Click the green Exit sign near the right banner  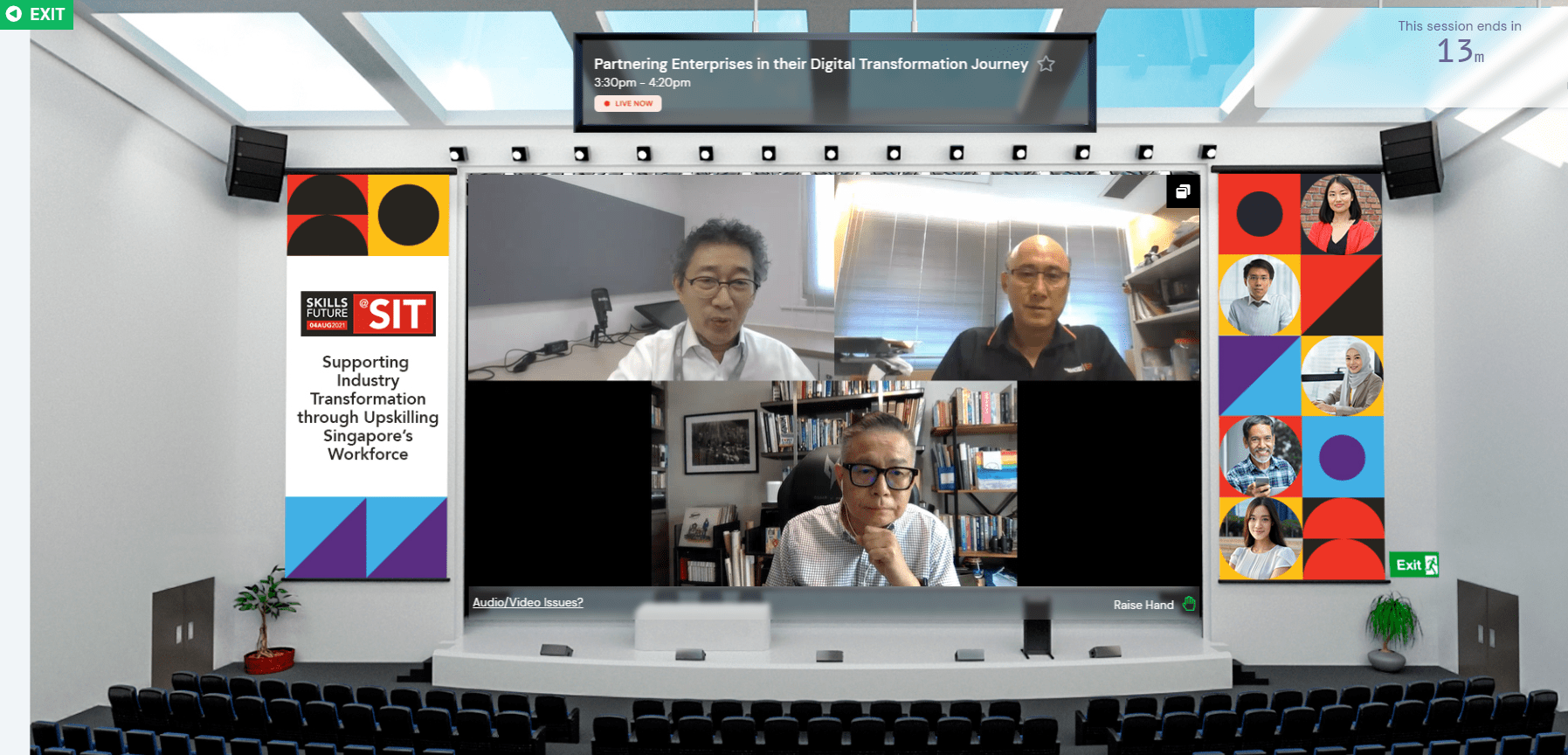[1414, 565]
